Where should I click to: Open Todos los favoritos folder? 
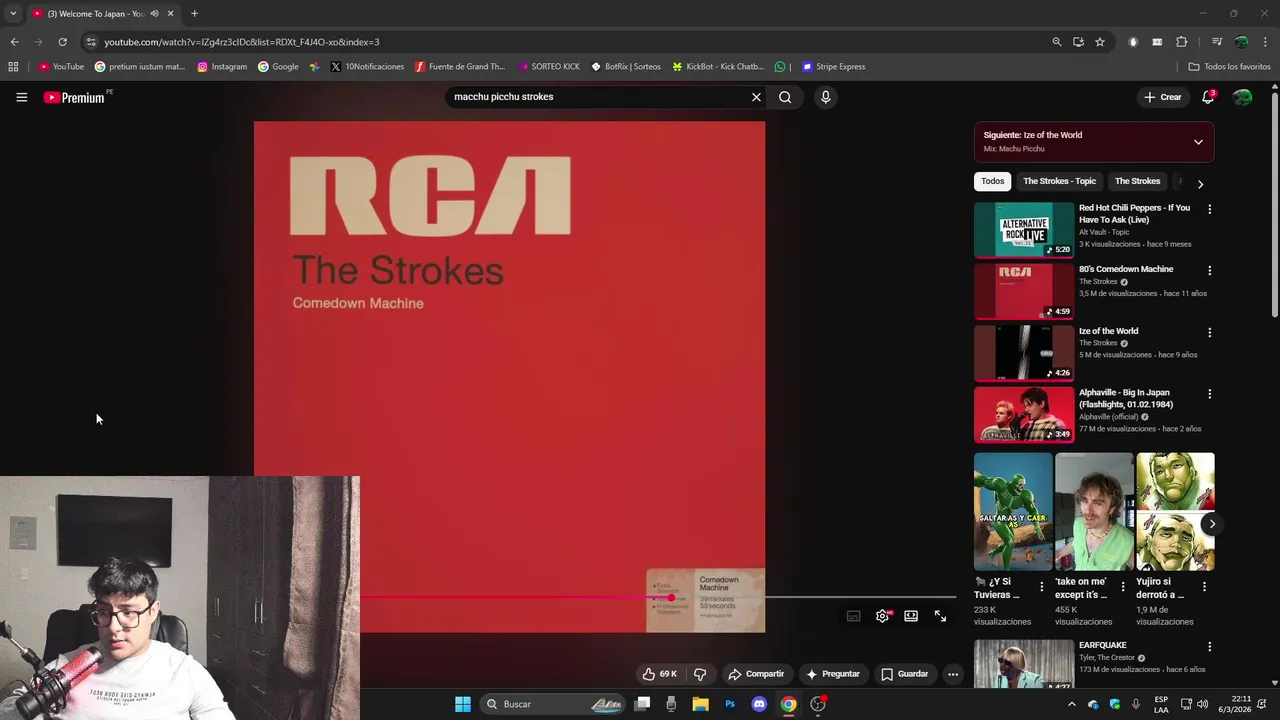coord(1229,67)
